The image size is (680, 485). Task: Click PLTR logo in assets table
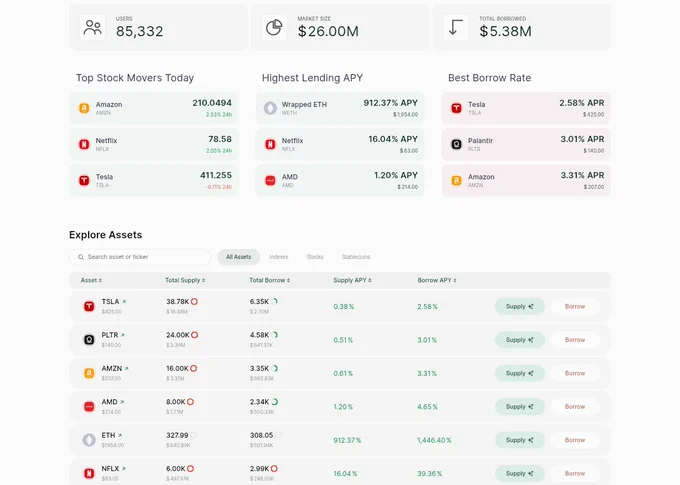(89, 340)
